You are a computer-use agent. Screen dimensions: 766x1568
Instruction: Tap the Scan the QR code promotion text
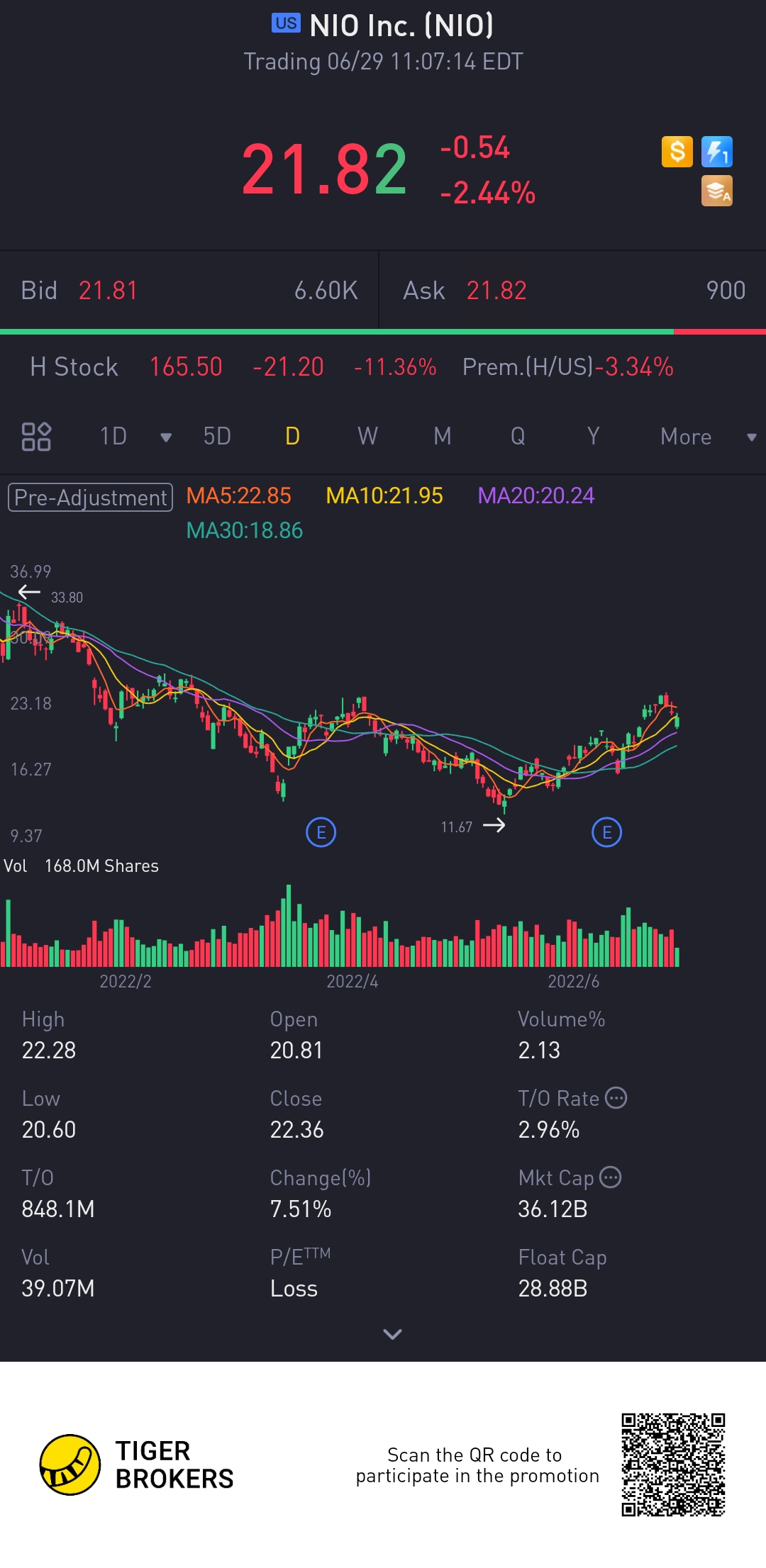pyautogui.click(x=477, y=1465)
